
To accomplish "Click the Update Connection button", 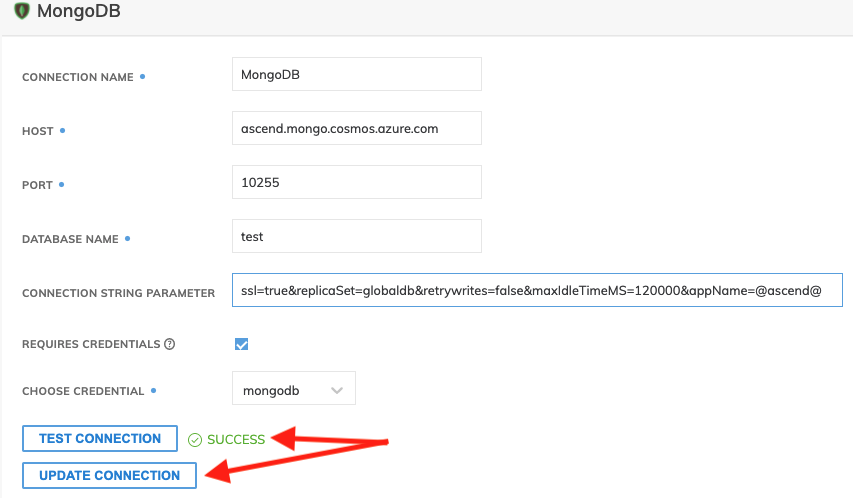I will [x=109, y=476].
